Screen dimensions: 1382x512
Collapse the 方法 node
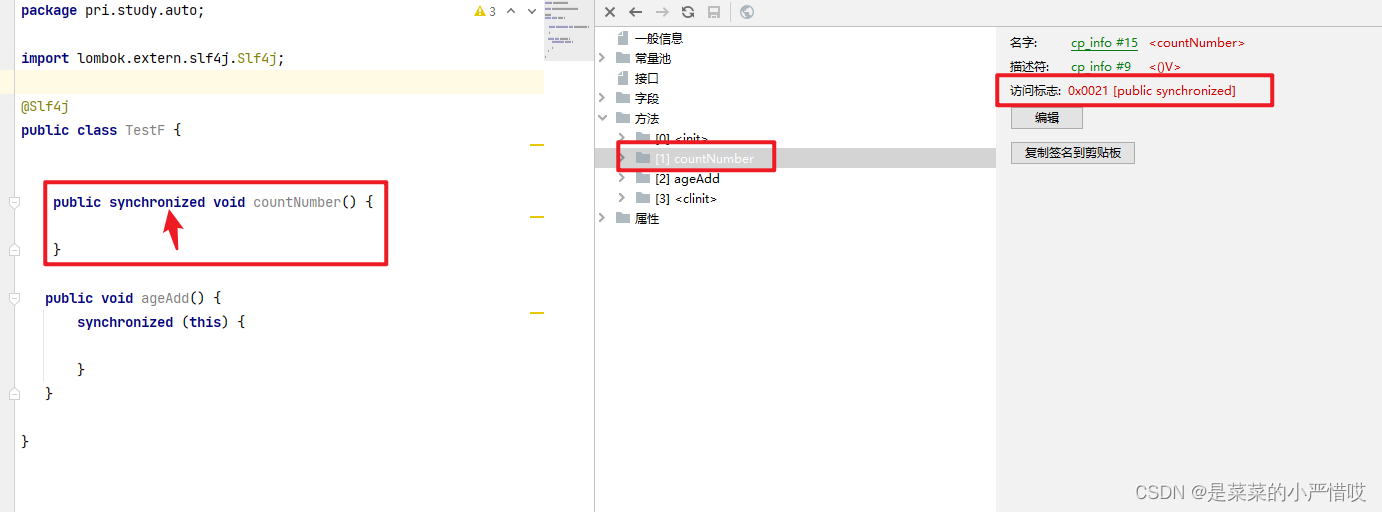click(x=602, y=118)
